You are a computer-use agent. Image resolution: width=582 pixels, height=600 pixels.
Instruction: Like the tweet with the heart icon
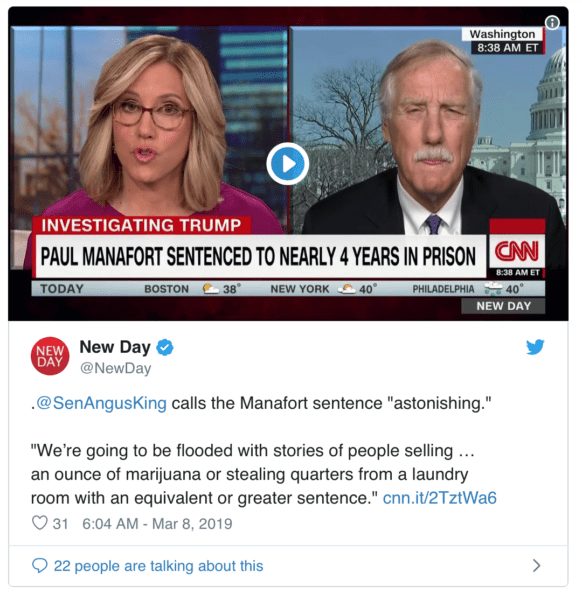tap(39, 523)
